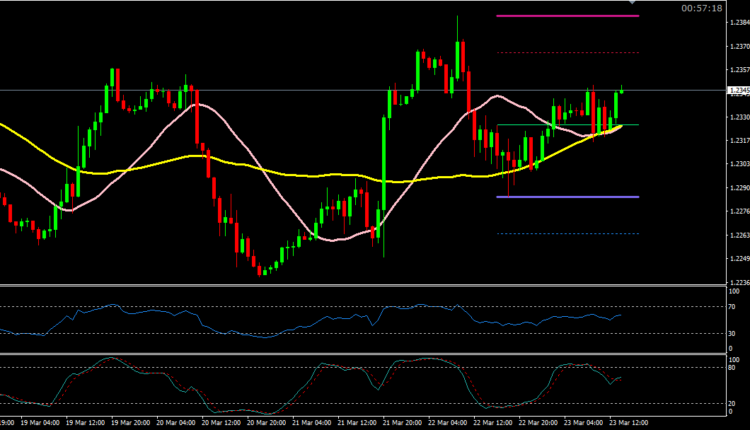The image size is (750, 430).
Task: Click the current price label 1.2345
Action: (737, 91)
